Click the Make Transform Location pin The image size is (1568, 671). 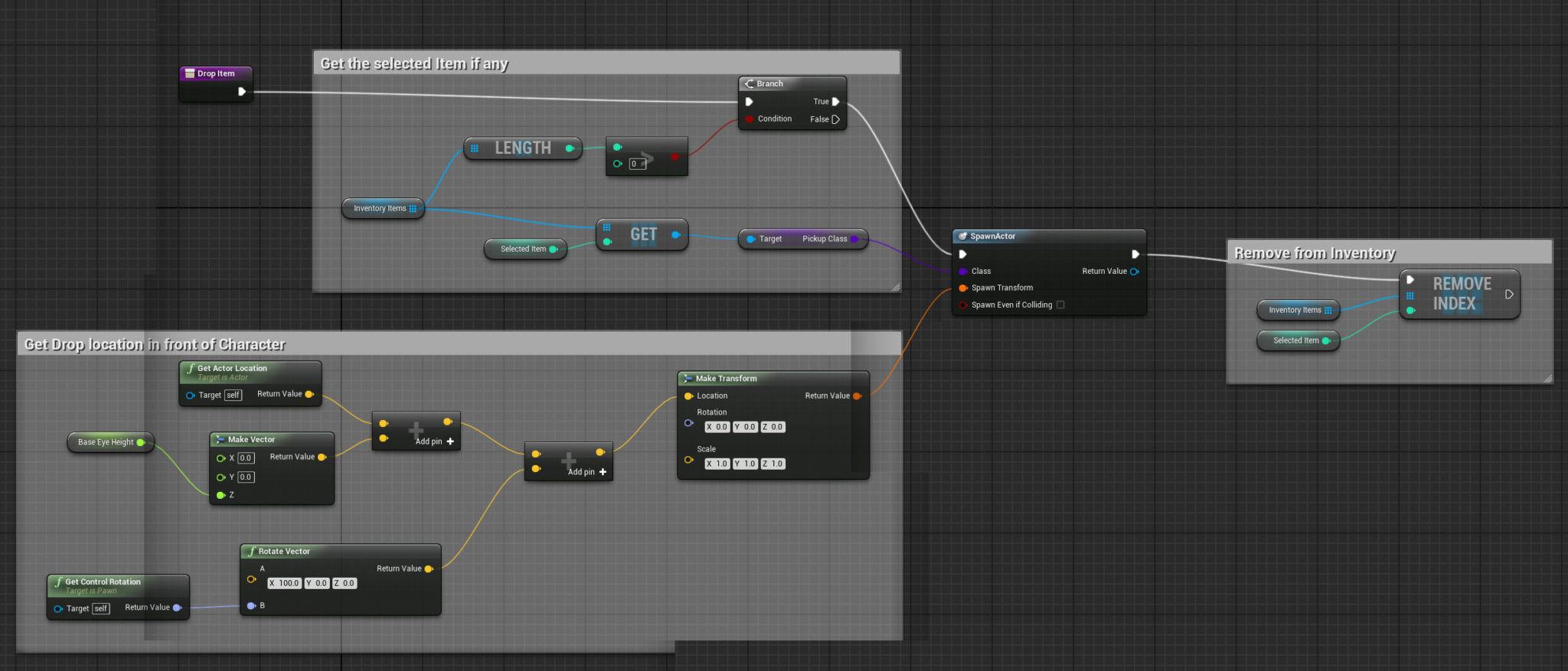pos(688,396)
